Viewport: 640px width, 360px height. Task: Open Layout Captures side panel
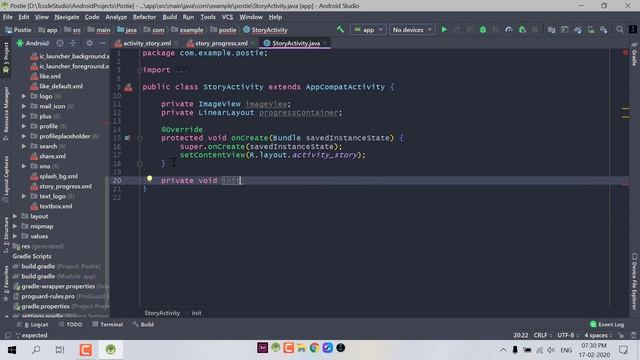point(6,179)
